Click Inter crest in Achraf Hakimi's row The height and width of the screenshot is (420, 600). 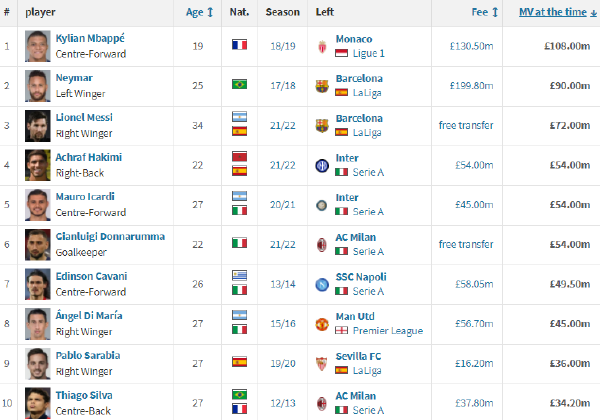coord(322,166)
